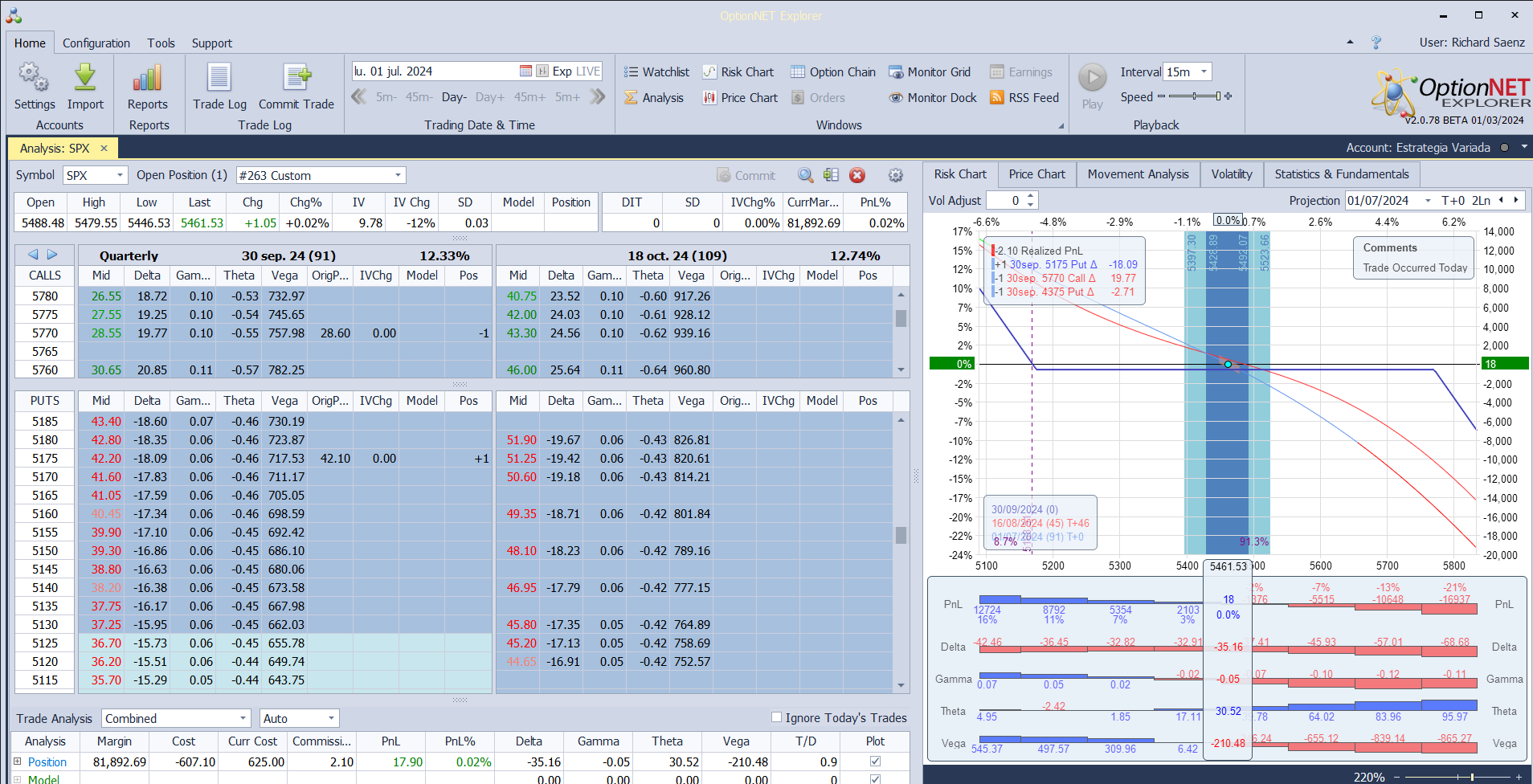Click the Projection previous arrow
The width and height of the screenshot is (1533, 784).
click(x=1501, y=200)
